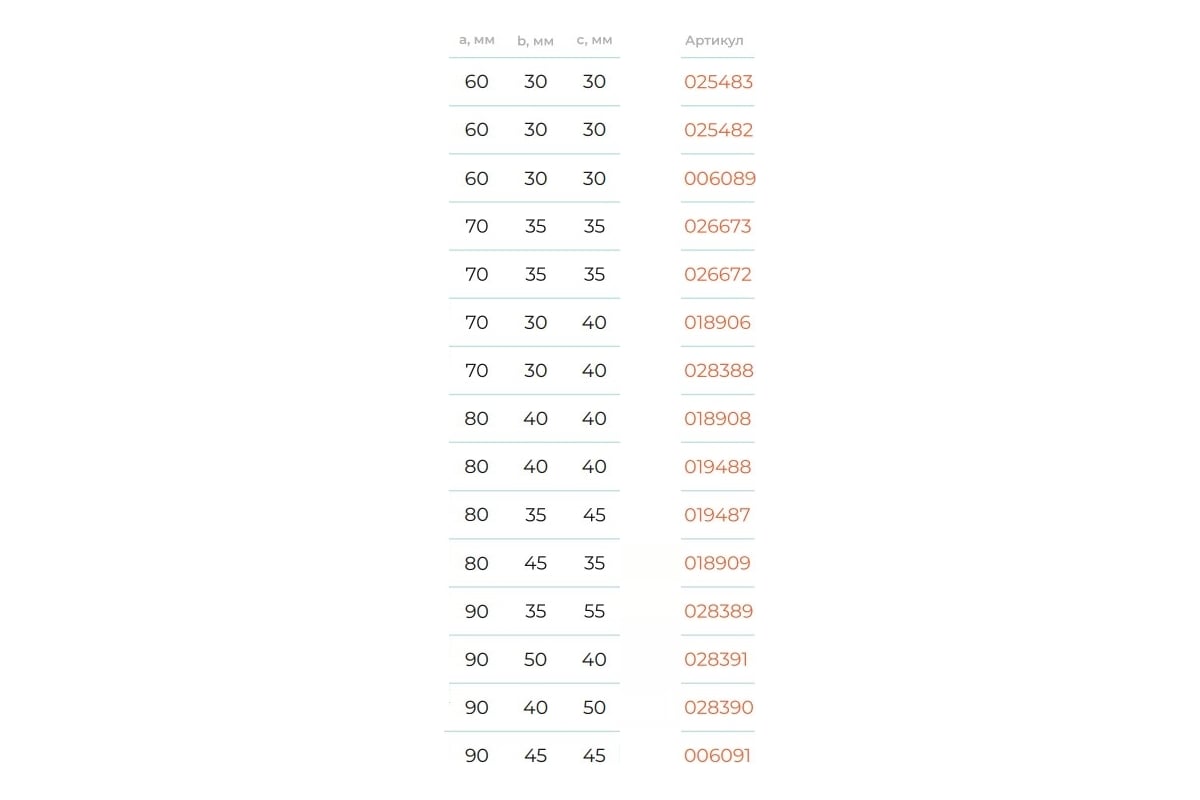Click article number 006089

[719, 179]
